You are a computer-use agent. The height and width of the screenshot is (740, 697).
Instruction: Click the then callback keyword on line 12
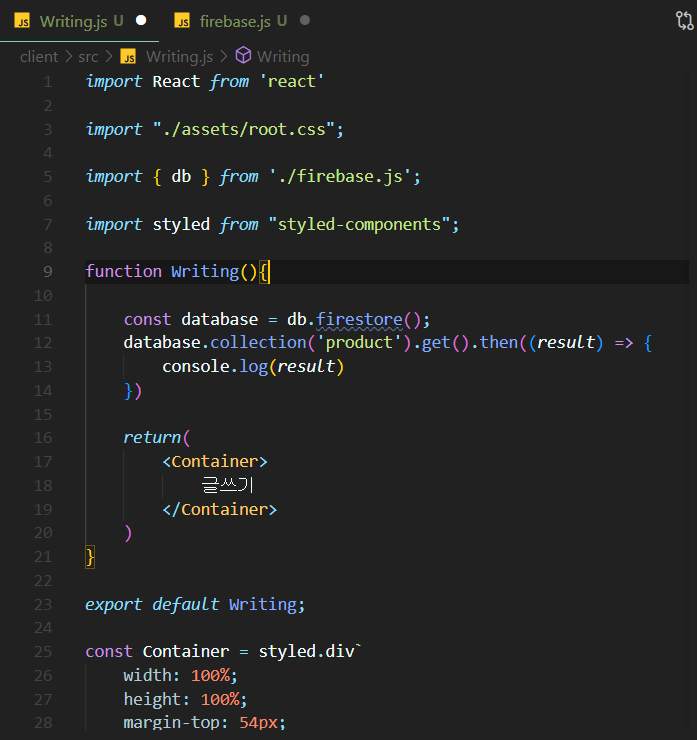coord(499,342)
